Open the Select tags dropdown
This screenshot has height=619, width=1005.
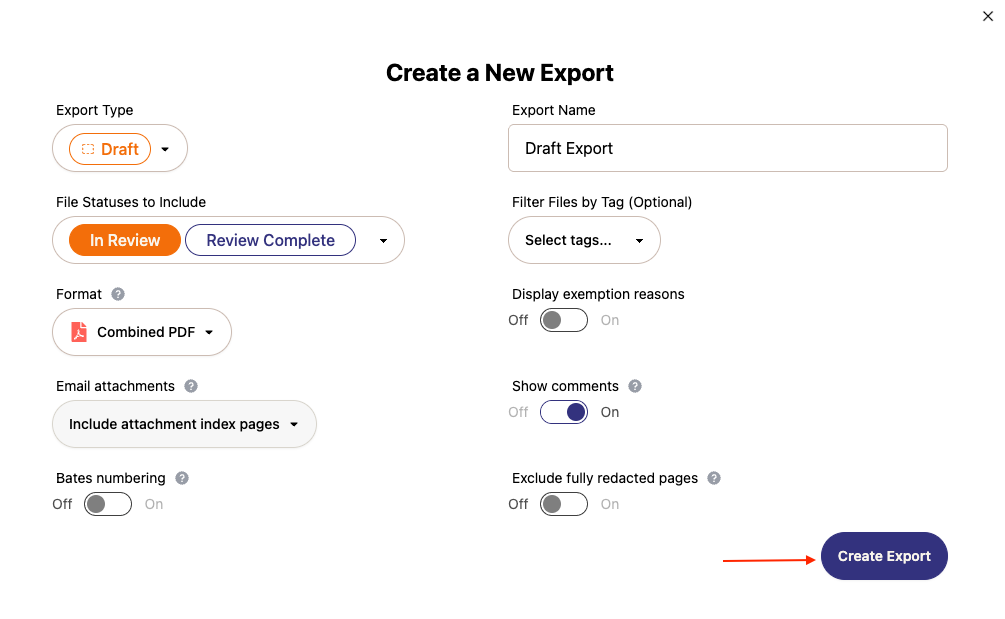[584, 240]
